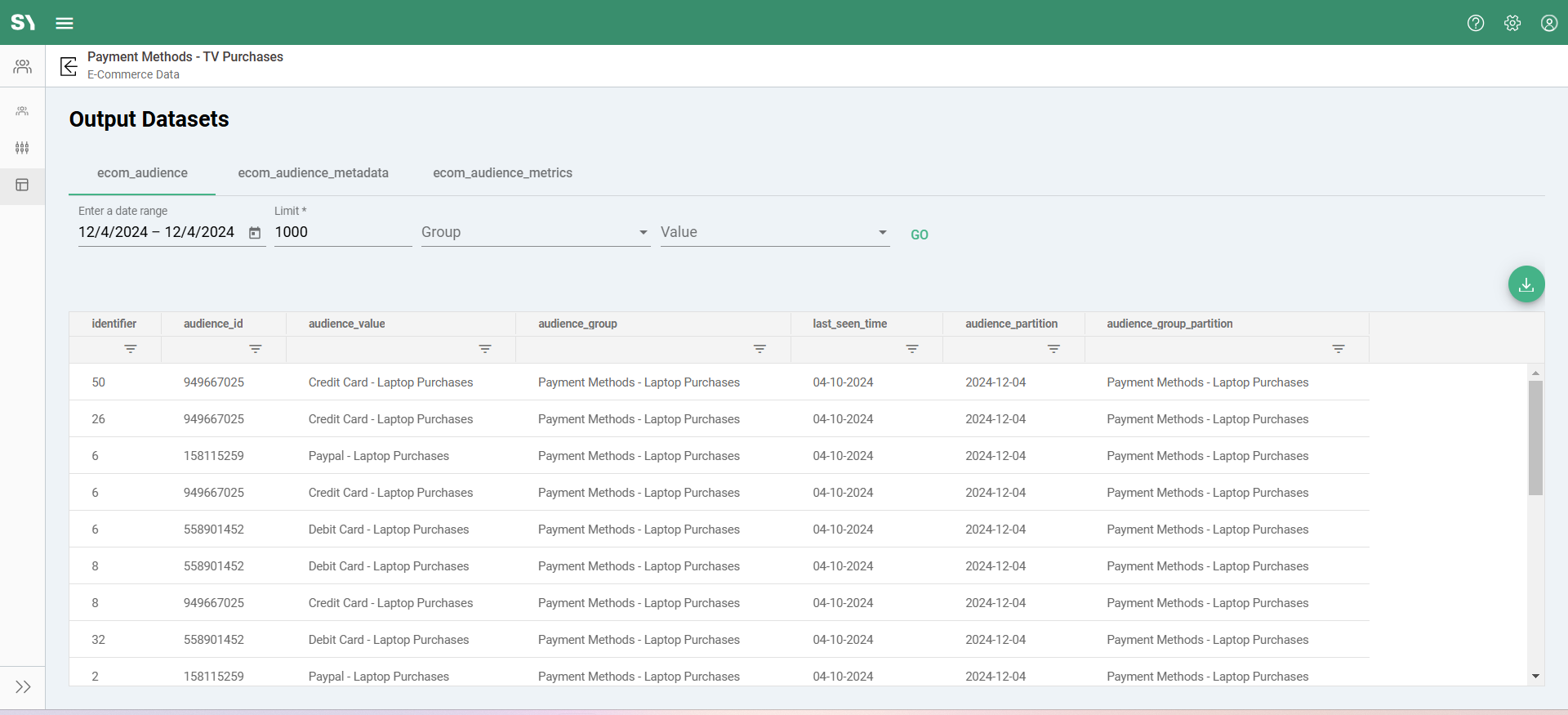Open the settings gear icon

click(x=1512, y=23)
